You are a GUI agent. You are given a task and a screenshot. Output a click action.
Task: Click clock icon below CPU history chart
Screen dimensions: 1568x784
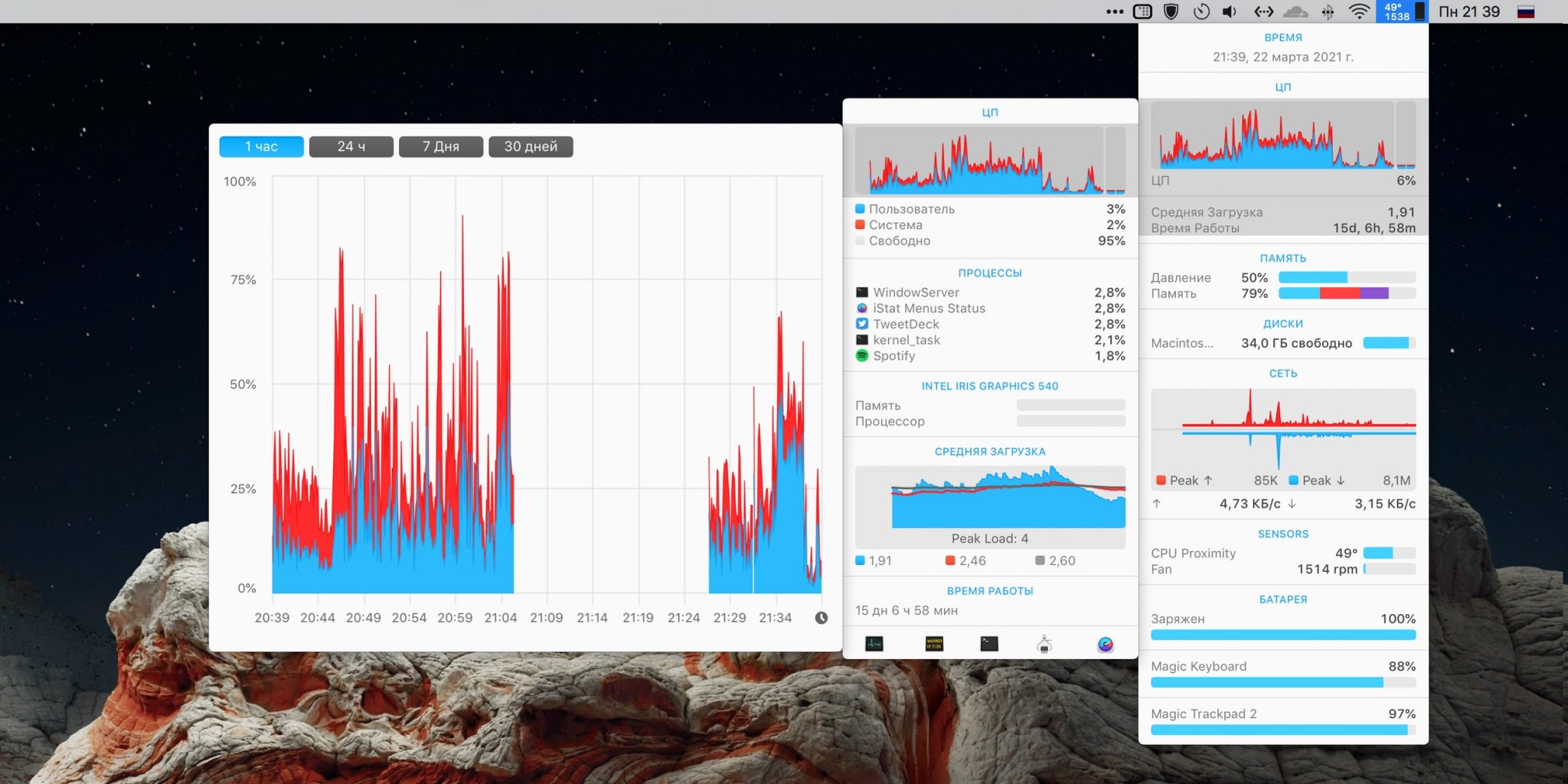pos(822,617)
